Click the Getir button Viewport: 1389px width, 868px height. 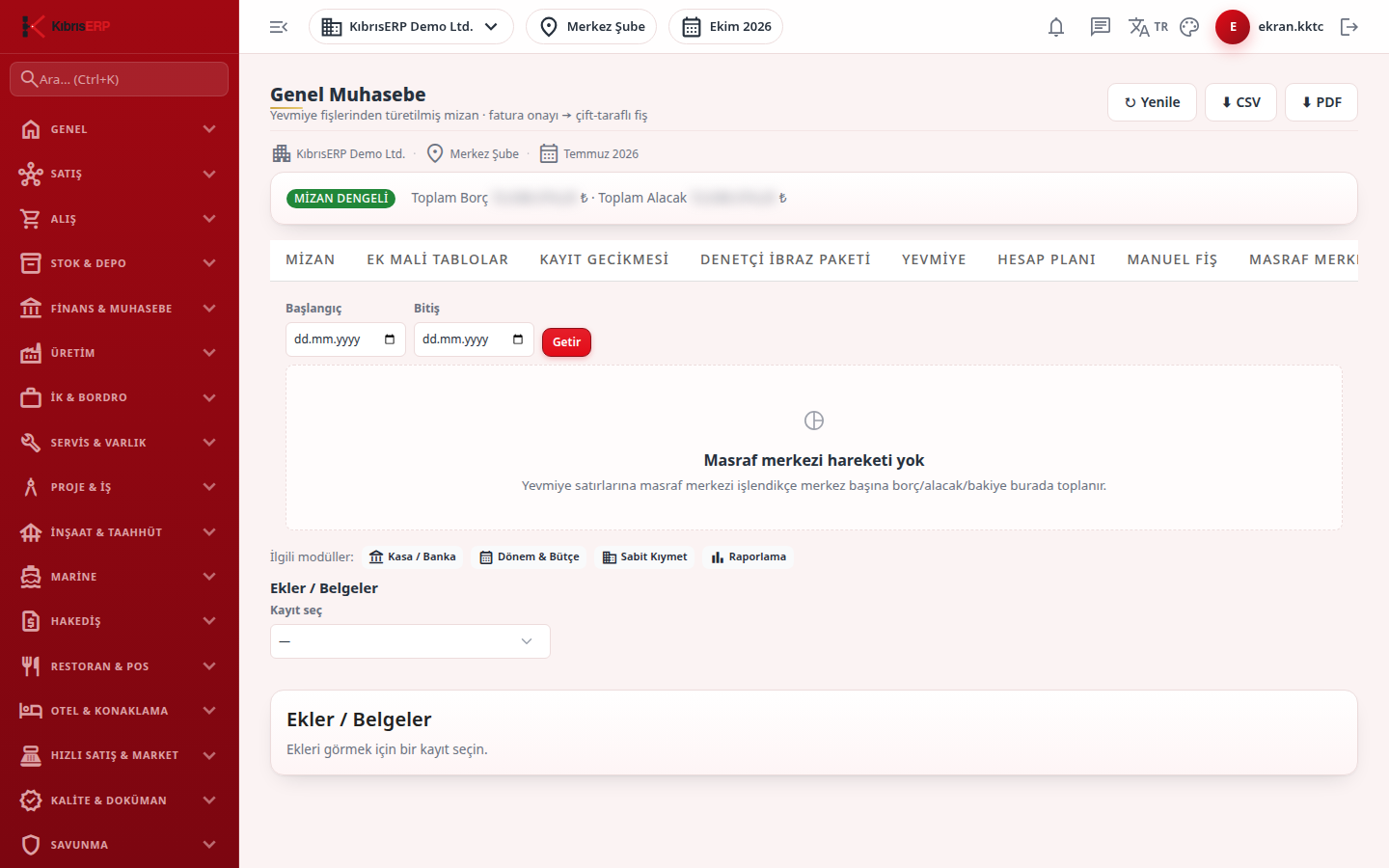566,342
